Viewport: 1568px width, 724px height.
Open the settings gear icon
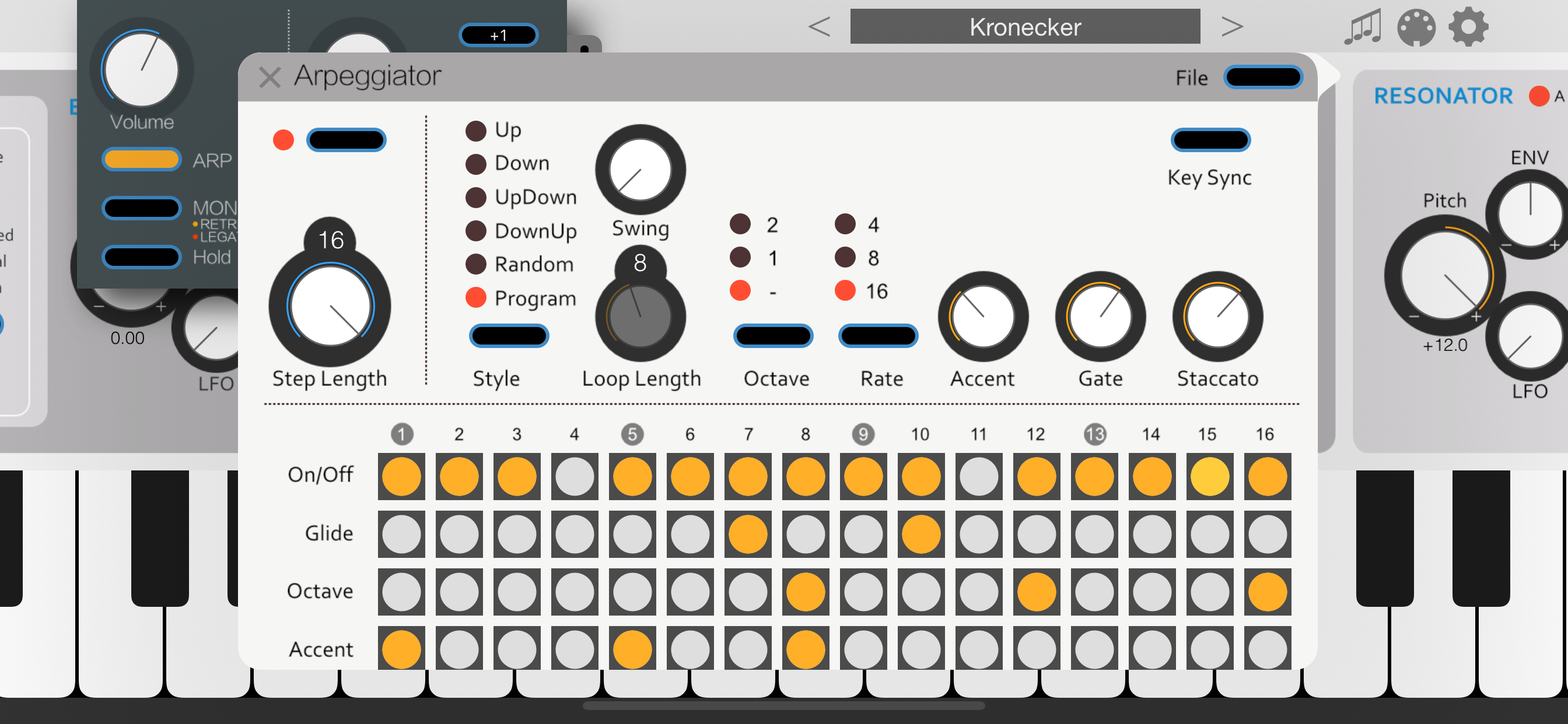click(1468, 27)
